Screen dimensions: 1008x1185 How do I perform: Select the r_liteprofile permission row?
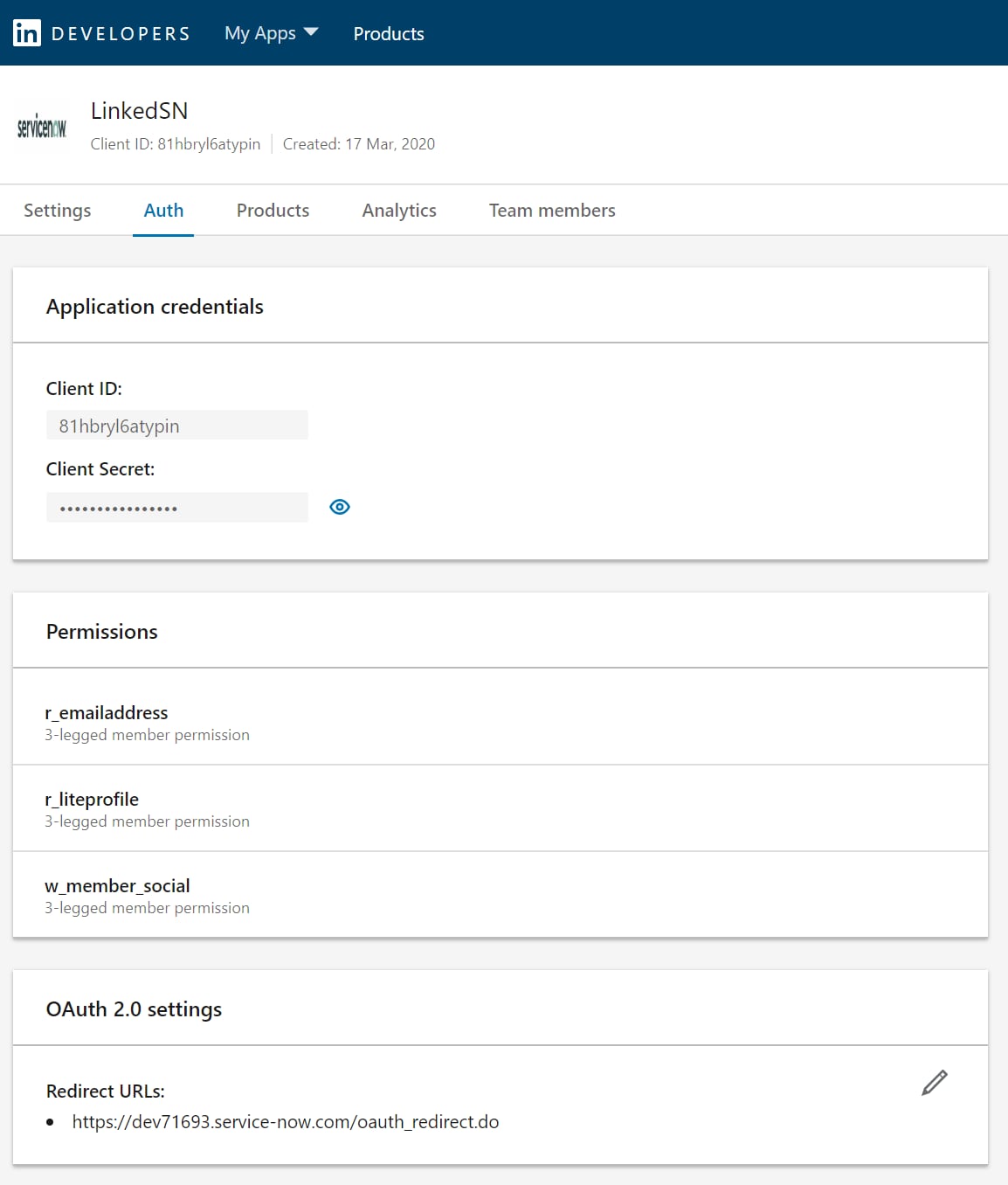pos(92,799)
